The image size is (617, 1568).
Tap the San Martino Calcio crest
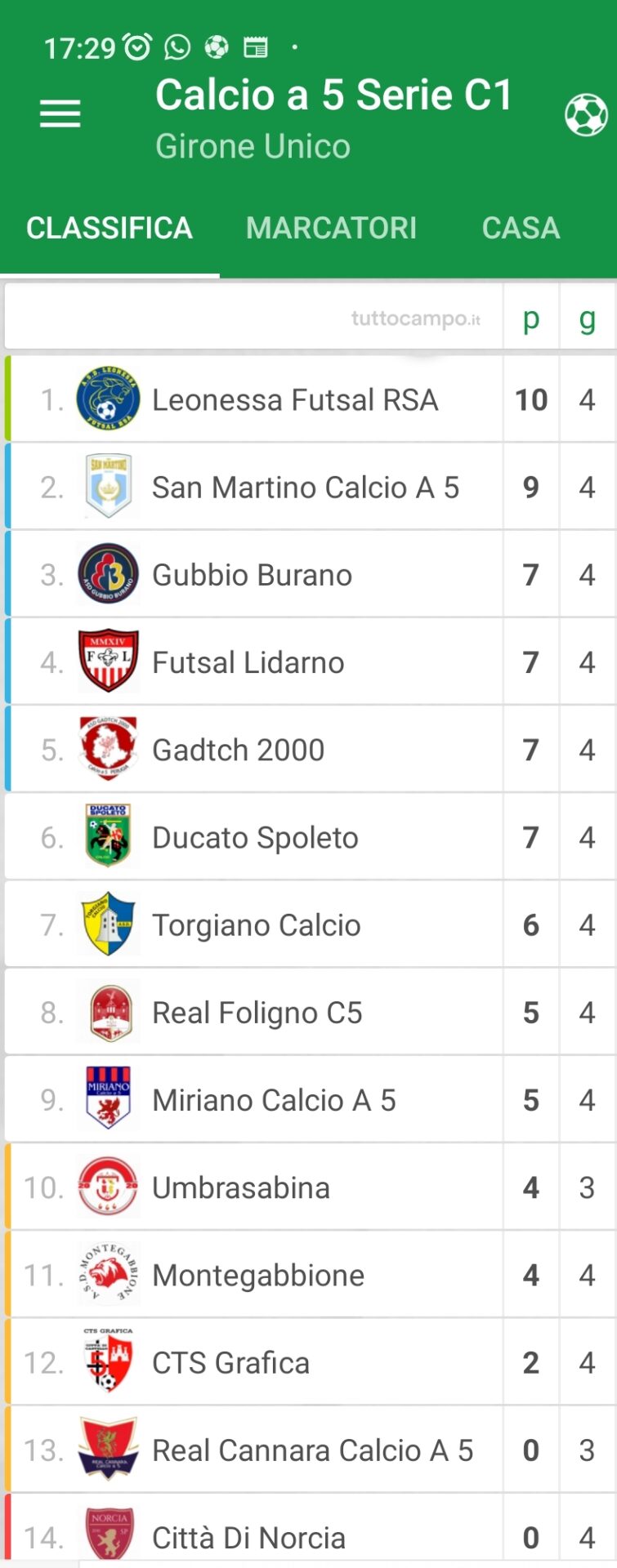coord(108,487)
